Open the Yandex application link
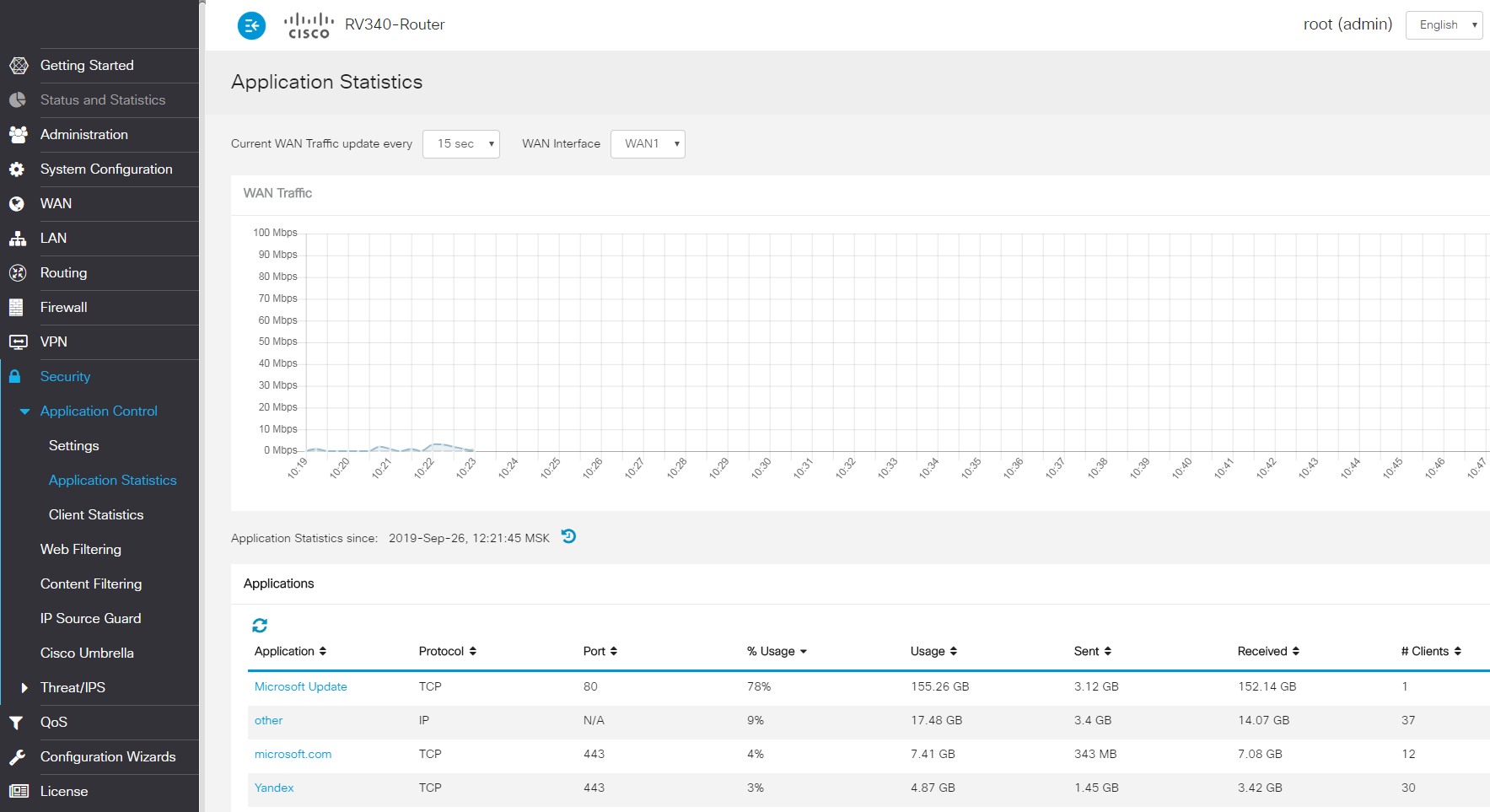The height and width of the screenshot is (812, 1490). (274, 788)
